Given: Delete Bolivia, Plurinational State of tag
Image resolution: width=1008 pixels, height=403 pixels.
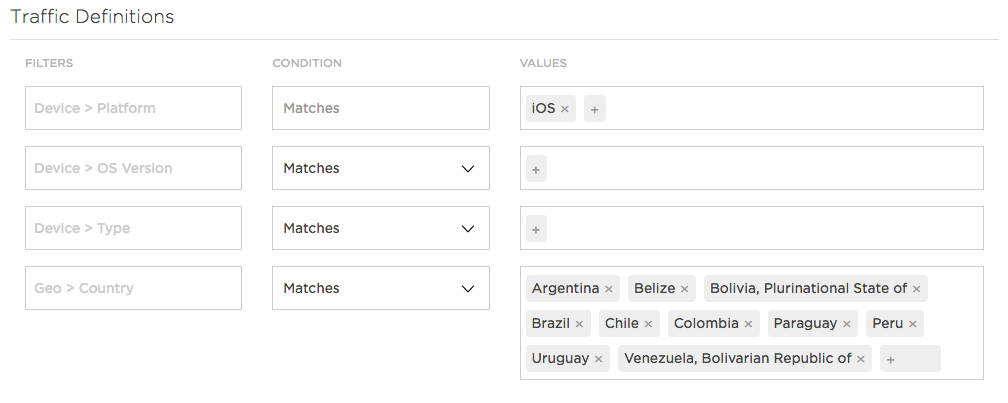Looking at the screenshot, I should pos(917,289).
